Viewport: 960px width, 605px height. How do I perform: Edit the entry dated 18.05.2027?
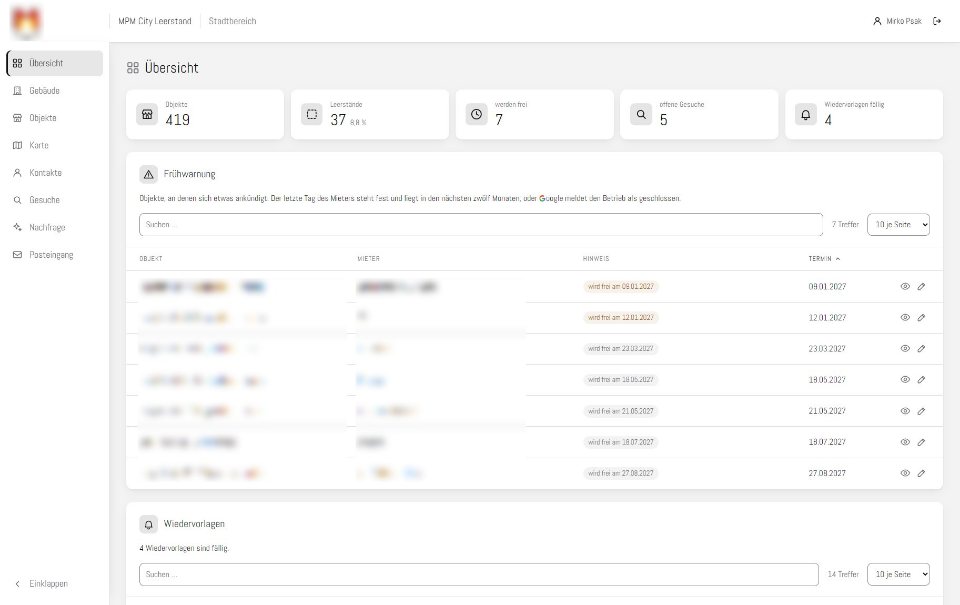point(921,380)
